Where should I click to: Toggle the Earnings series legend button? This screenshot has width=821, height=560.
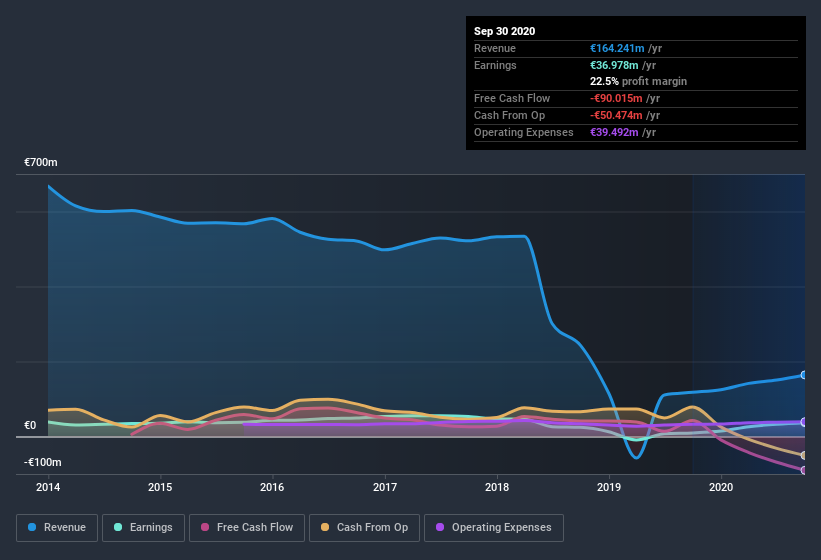(143, 528)
